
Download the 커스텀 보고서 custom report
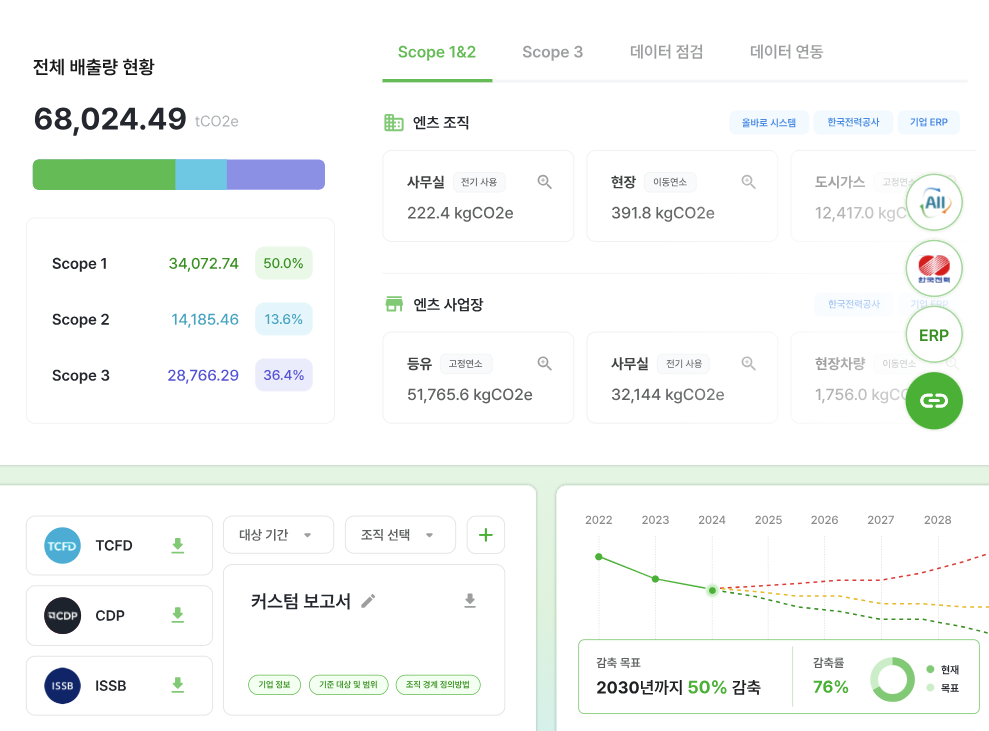coord(470,600)
